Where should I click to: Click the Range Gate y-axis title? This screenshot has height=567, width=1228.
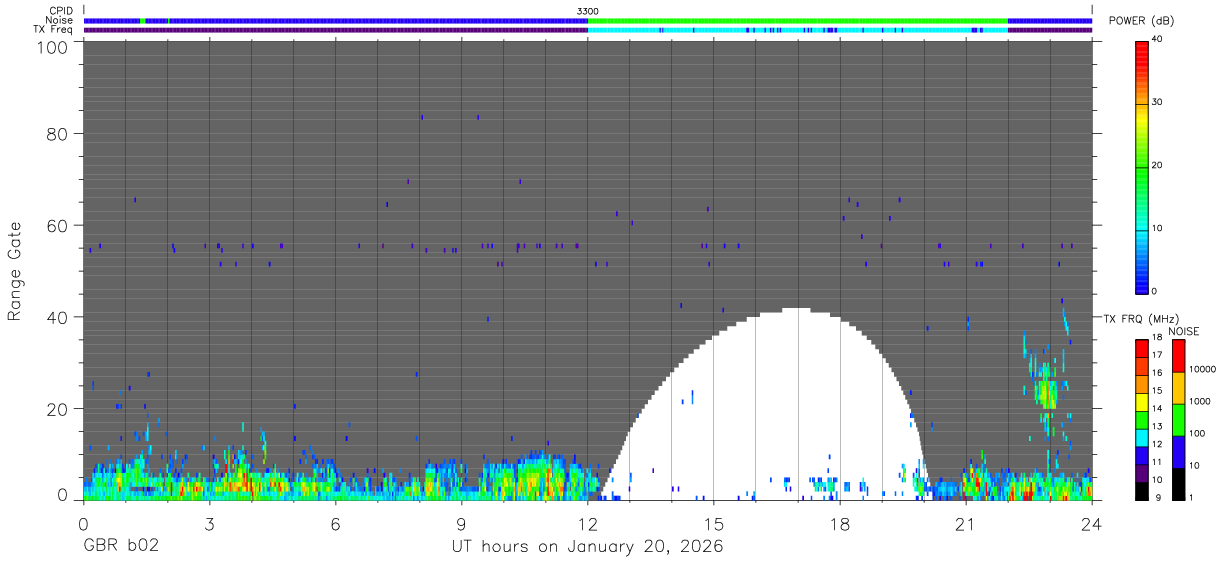click(15, 270)
